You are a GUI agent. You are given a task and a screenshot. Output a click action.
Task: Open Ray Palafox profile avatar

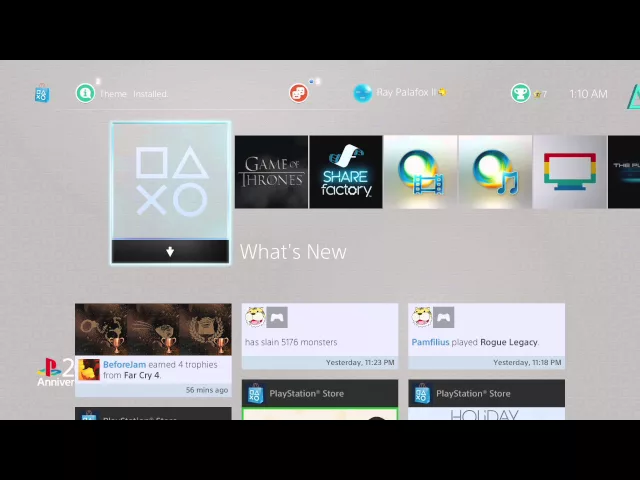pyautogui.click(x=362, y=93)
